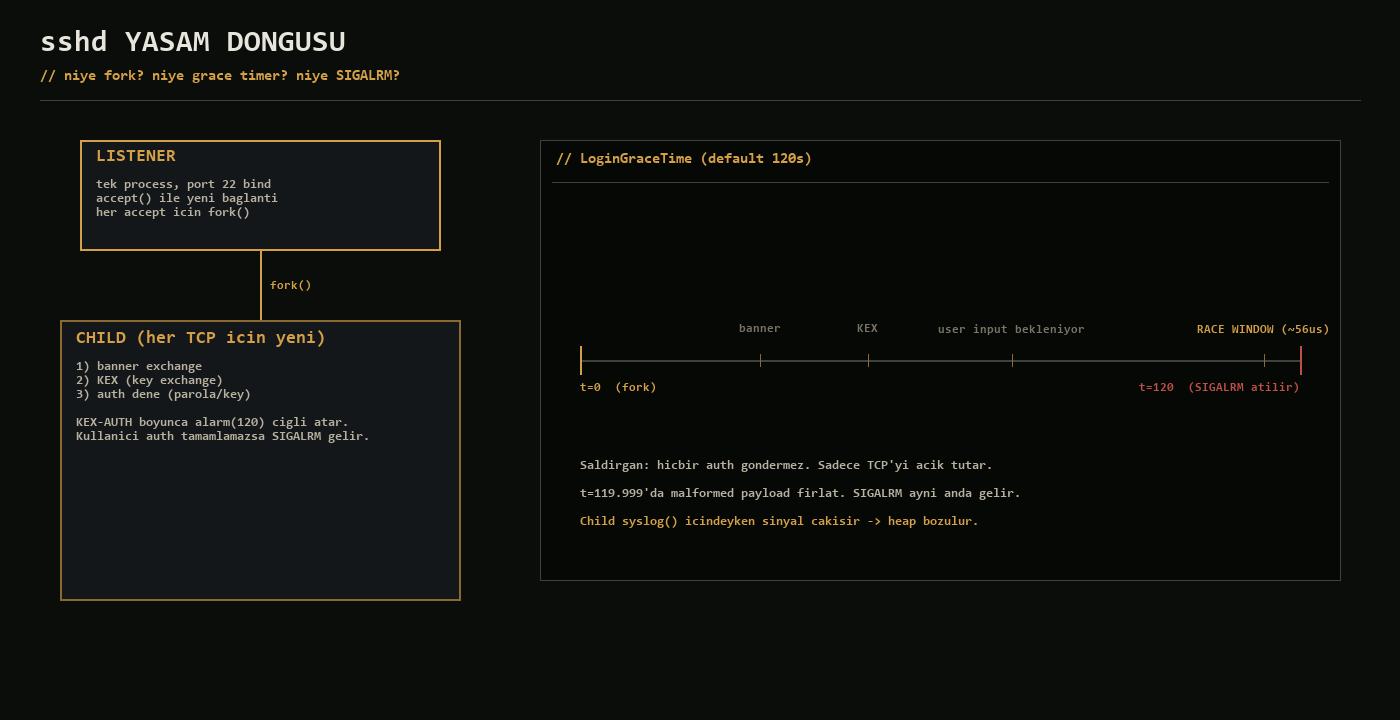This screenshot has width=1400, height=720.
Task: Click step '3) auth dene (parola/key)'
Action: click(164, 394)
